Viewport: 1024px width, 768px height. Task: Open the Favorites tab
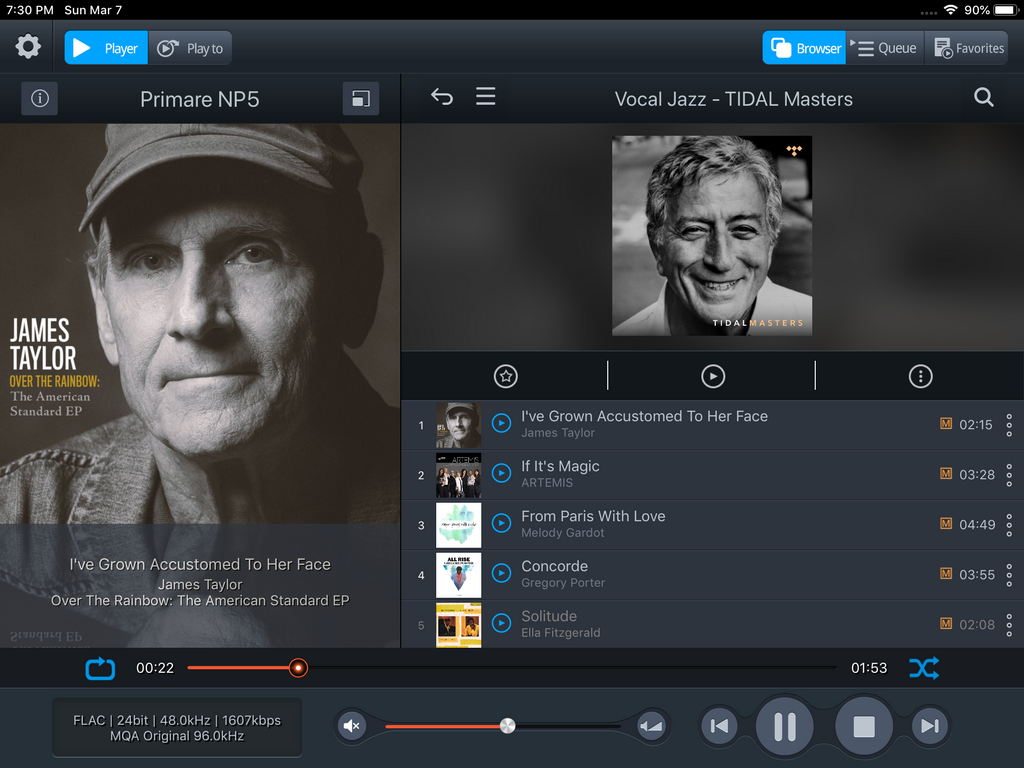tap(967, 48)
